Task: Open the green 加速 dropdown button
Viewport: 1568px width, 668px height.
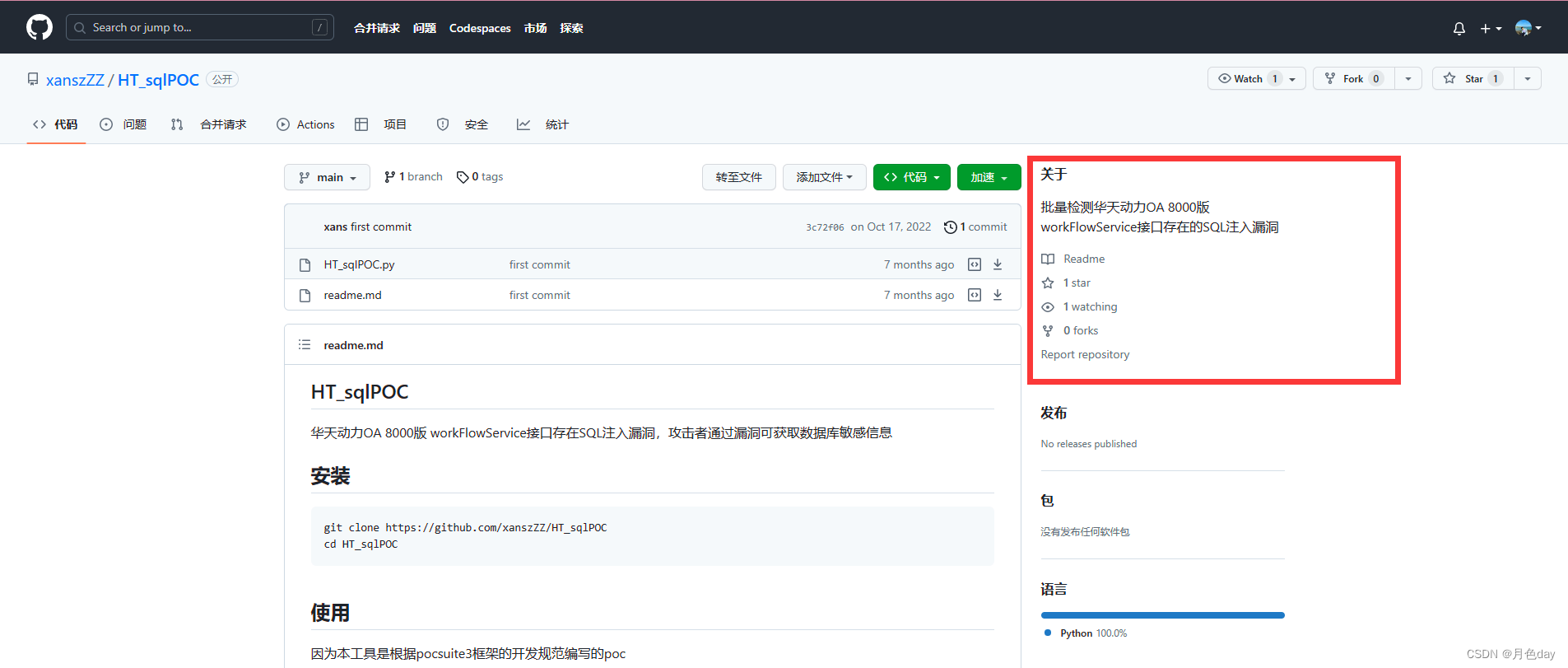Action: [989, 177]
